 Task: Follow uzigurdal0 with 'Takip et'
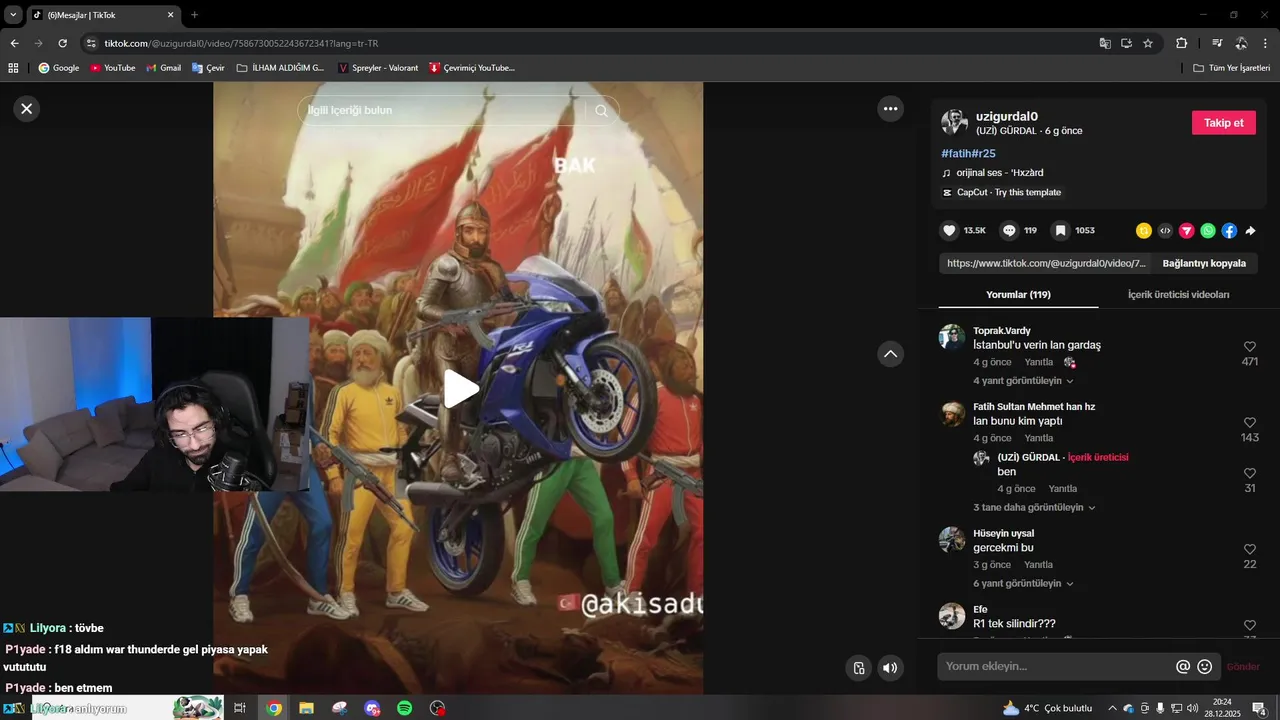click(1223, 123)
